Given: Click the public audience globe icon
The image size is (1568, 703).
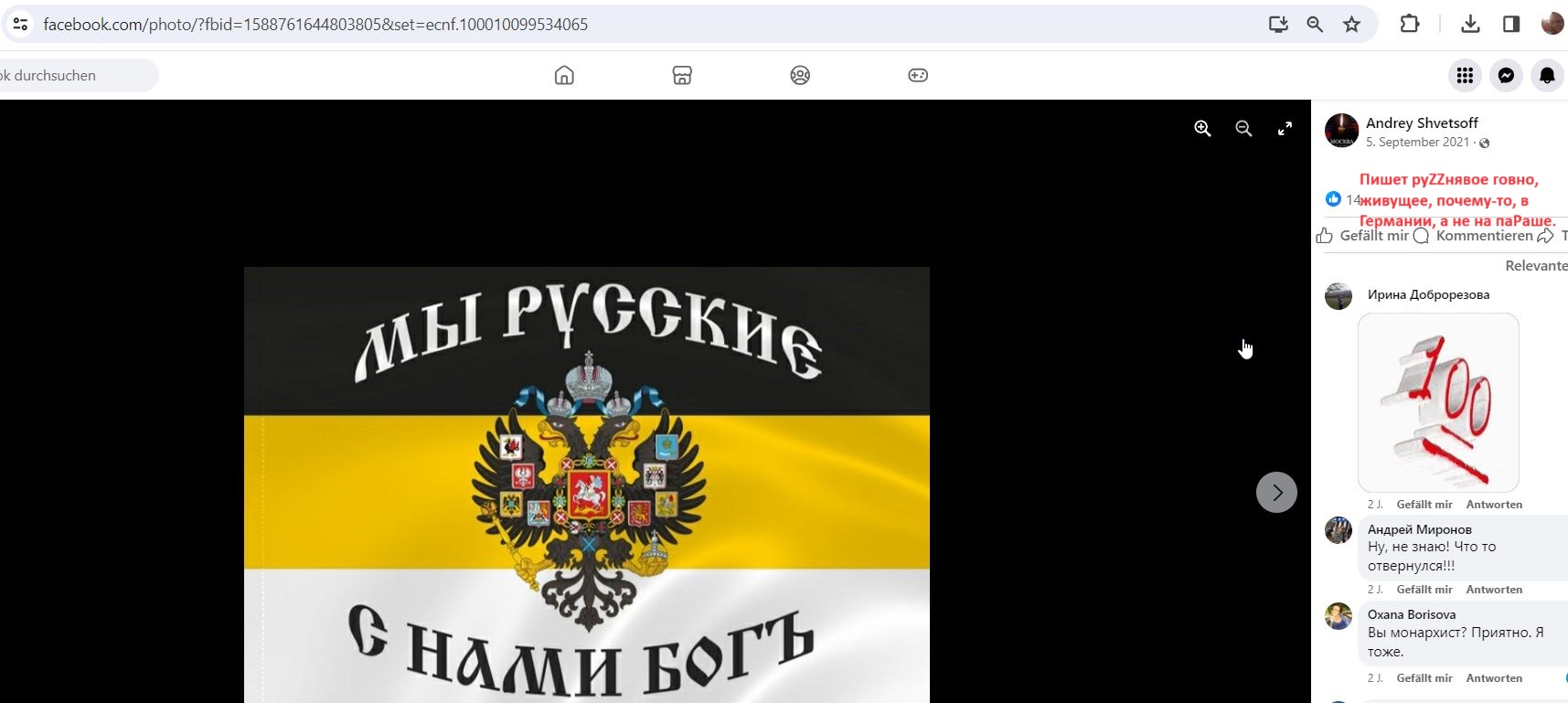Looking at the screenshot, I should coord(1484,143).
